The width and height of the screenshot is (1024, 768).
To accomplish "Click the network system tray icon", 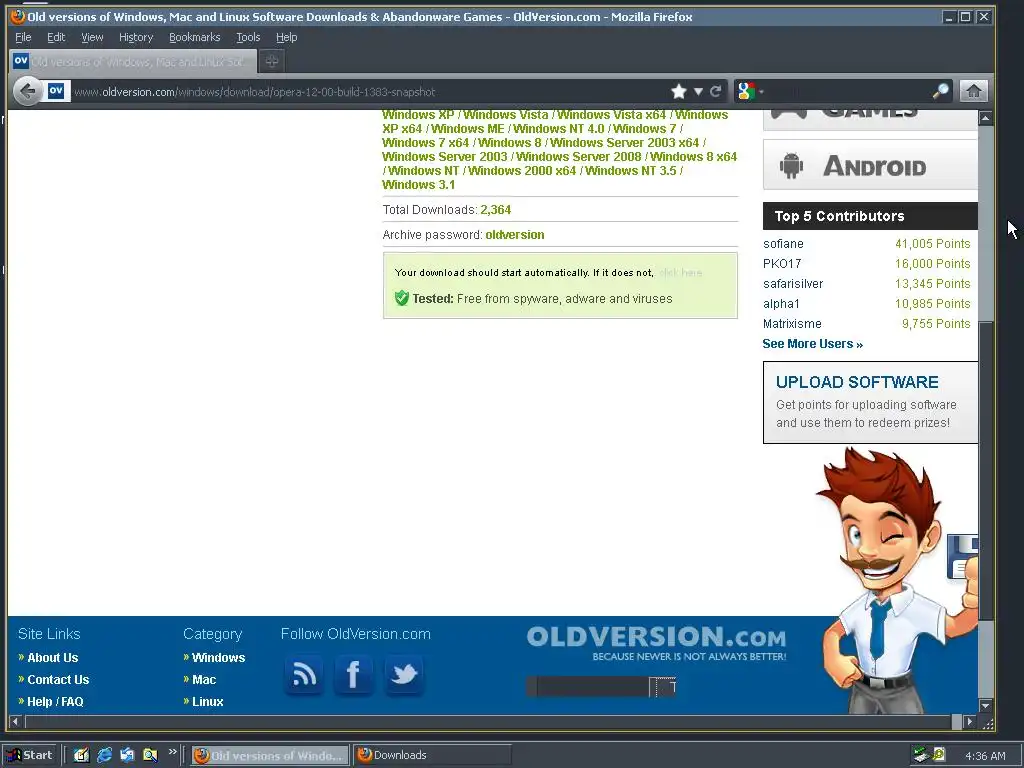I will tap(921, 755).
